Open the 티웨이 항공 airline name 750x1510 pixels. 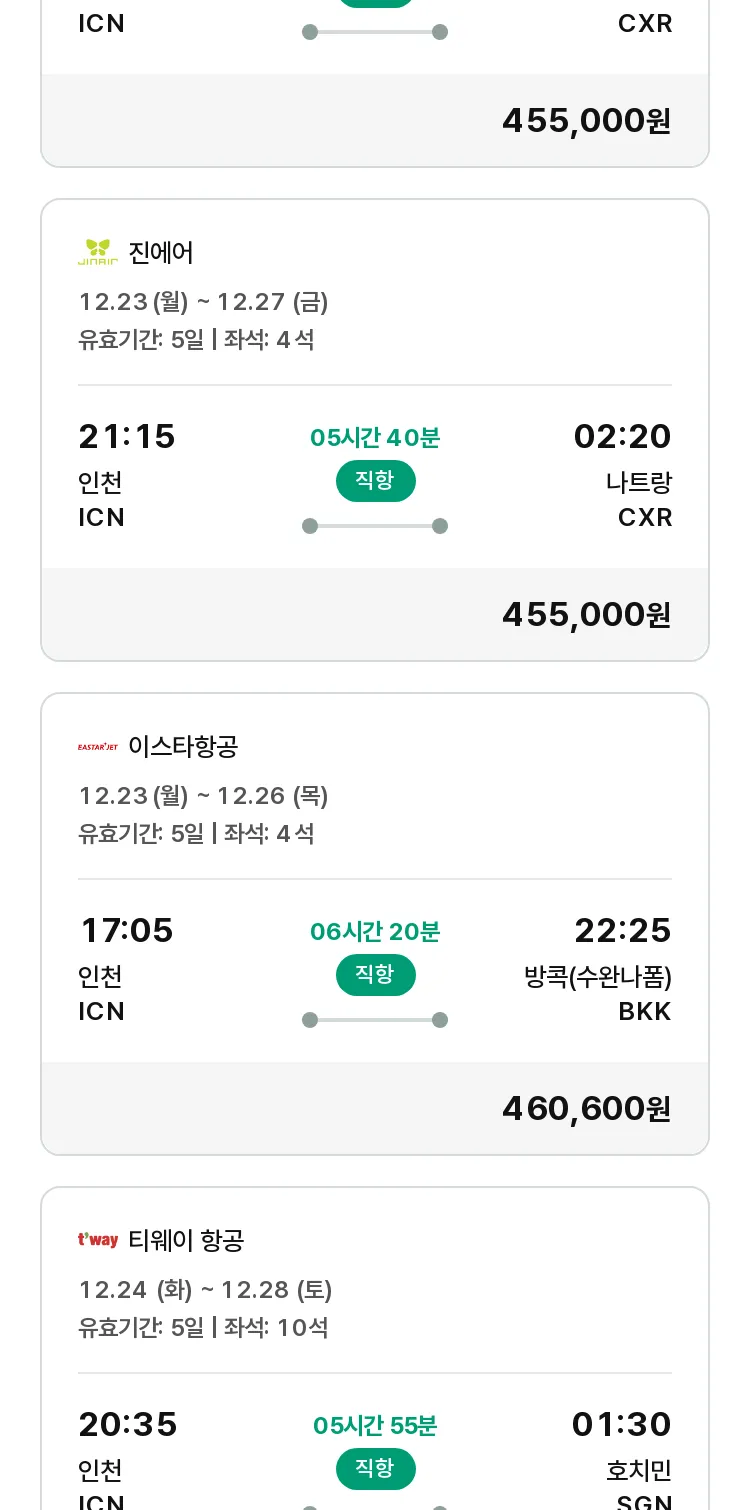coord(186,1241)
